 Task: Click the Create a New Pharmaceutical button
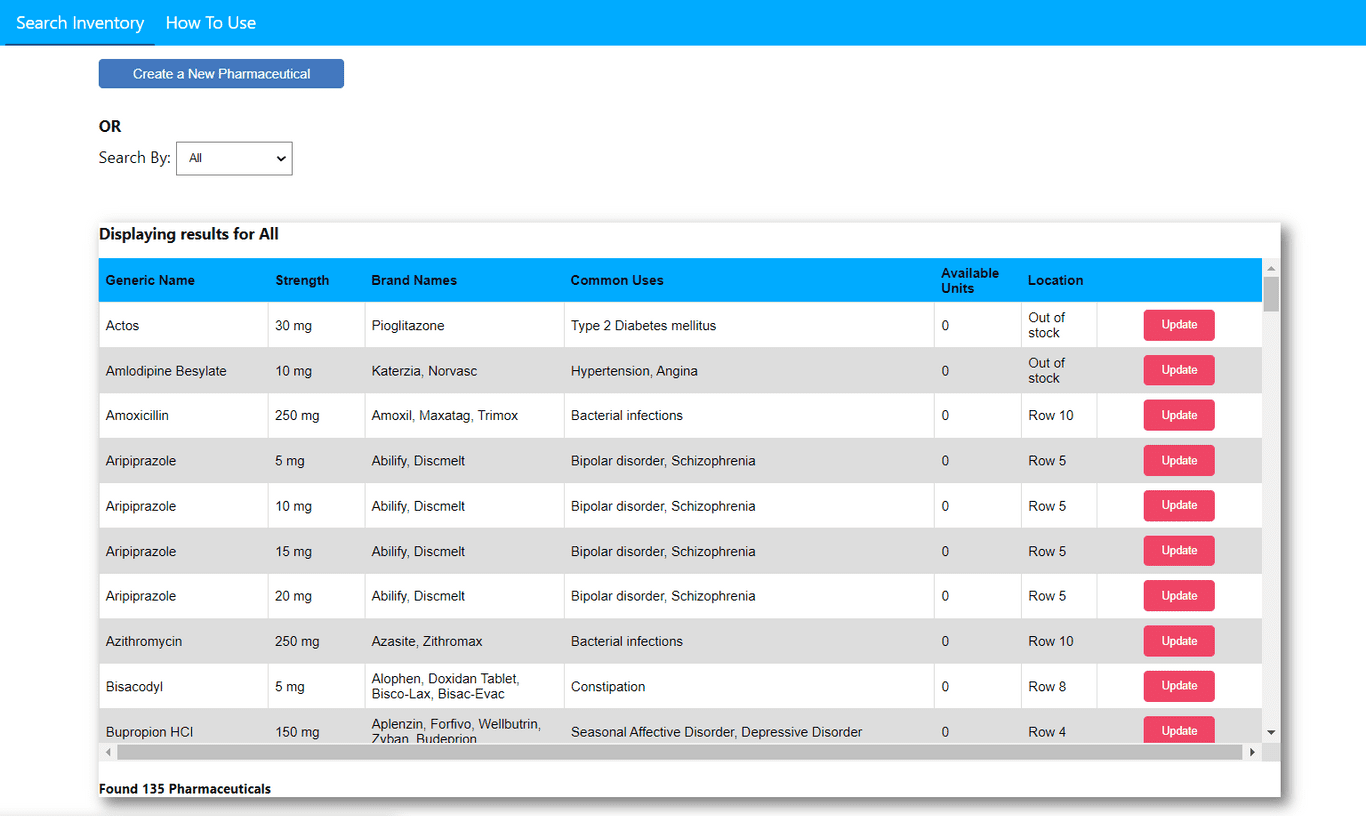(x=220, y=73)
